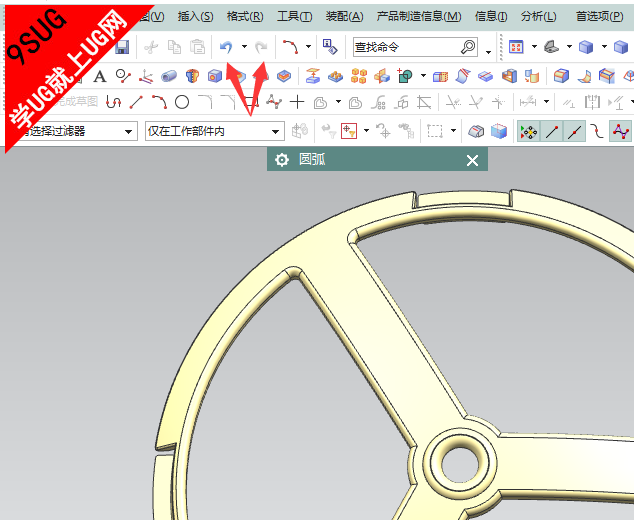Click the red-outlined selection filter icon
Viewport: 634px width, 520px height.
(349, 131)
